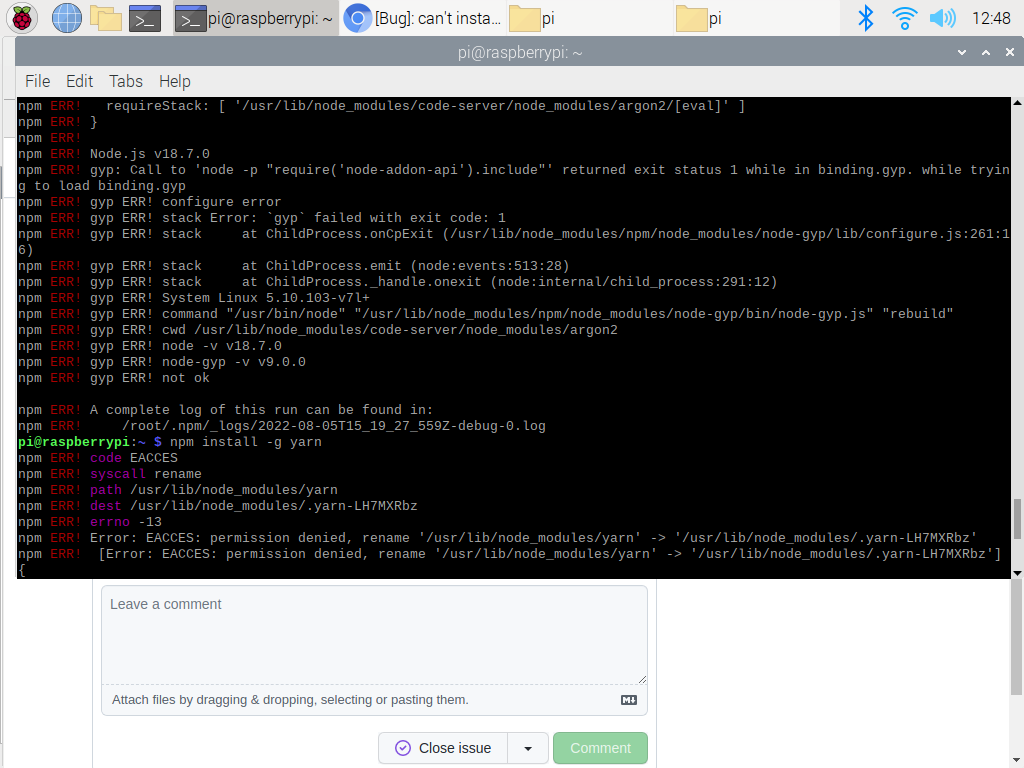Click 'path /usr/lib/node_modules/yarn' line
1024x768 pixels.
click(x=214, y=490)
